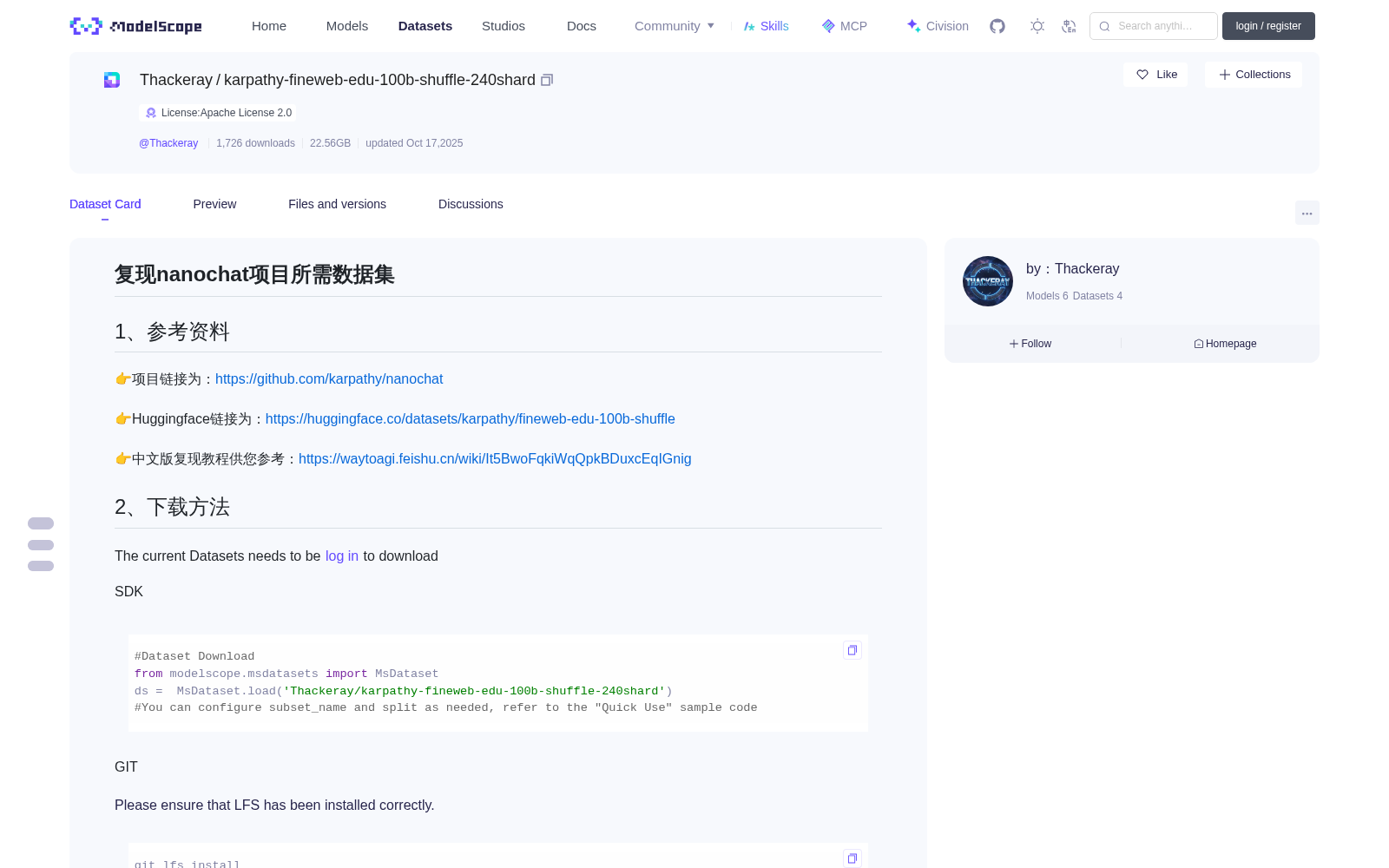Open the Datasets nav item
The height and width of the screenshot is (868, 1389).
[x=425, y=26]
